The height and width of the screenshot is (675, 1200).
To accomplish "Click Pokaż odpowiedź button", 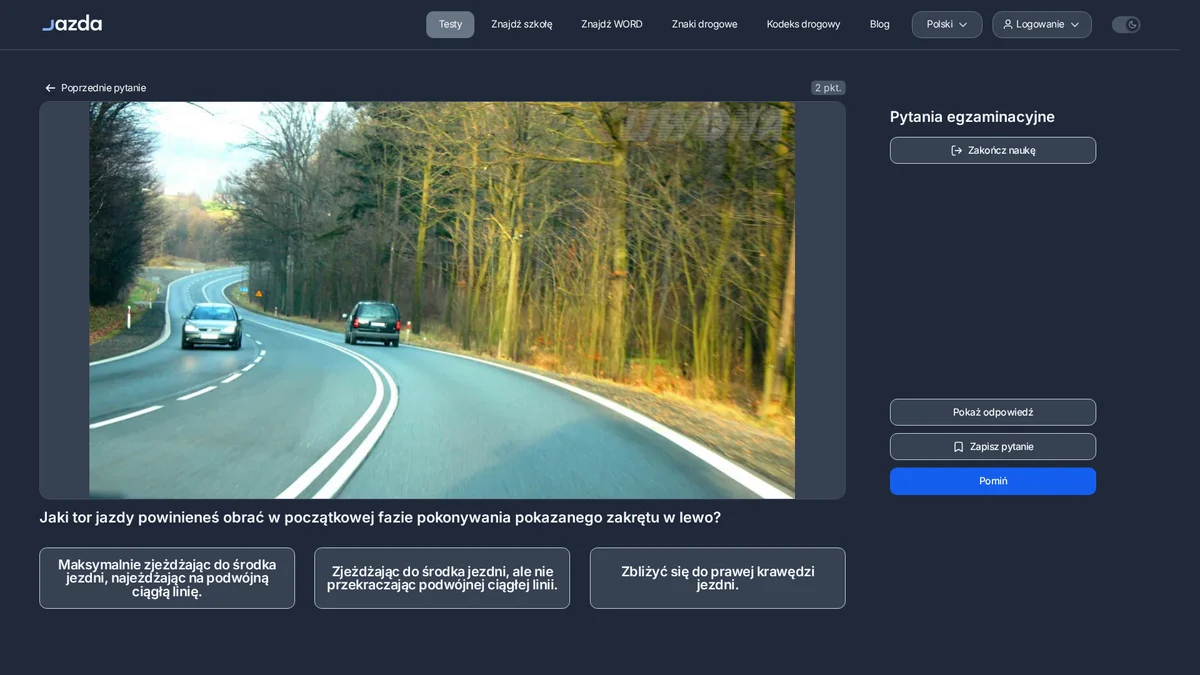I will coord(993,412).
